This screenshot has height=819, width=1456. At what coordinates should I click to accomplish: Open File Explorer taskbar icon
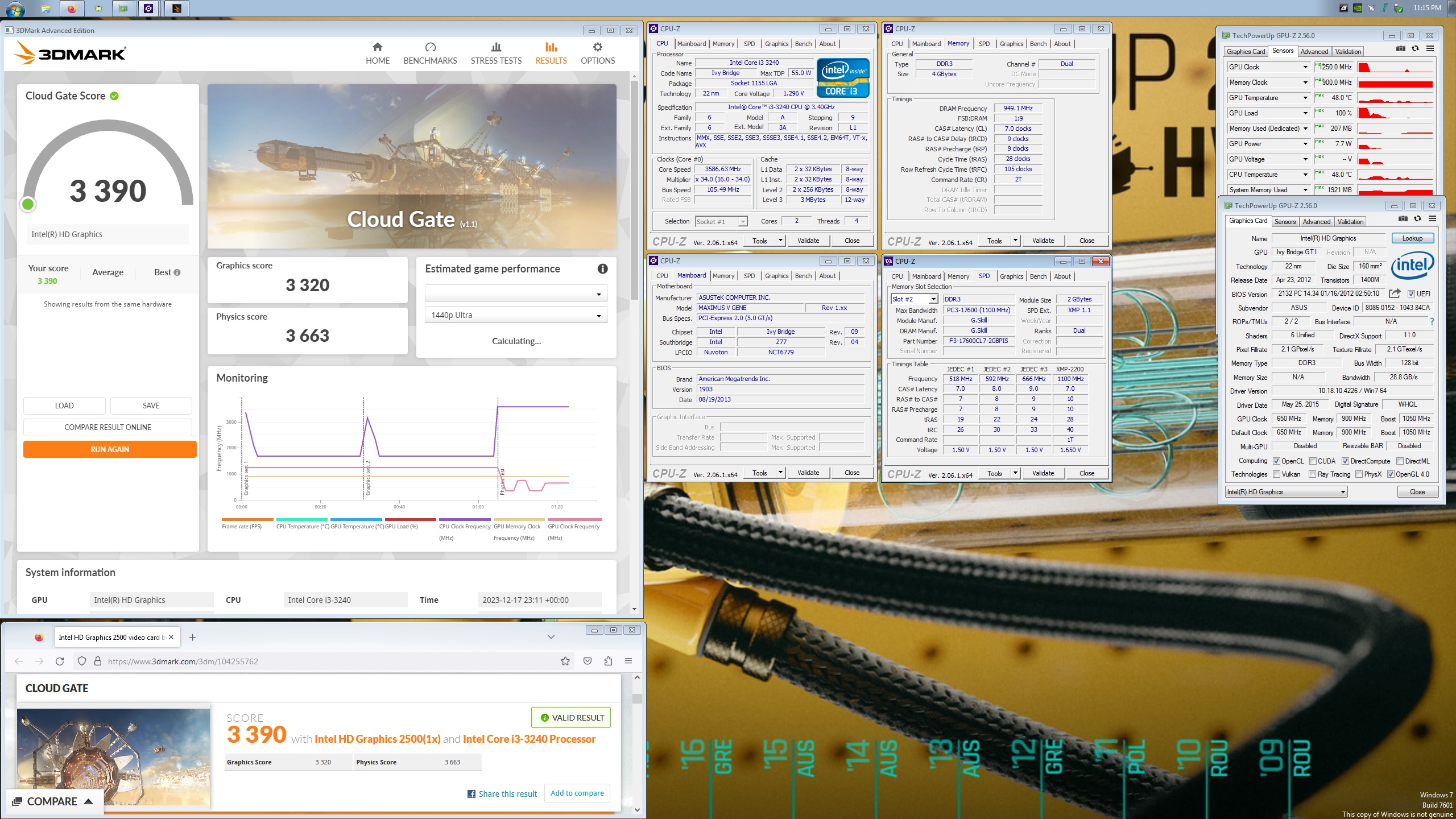(x=46, y=9)
